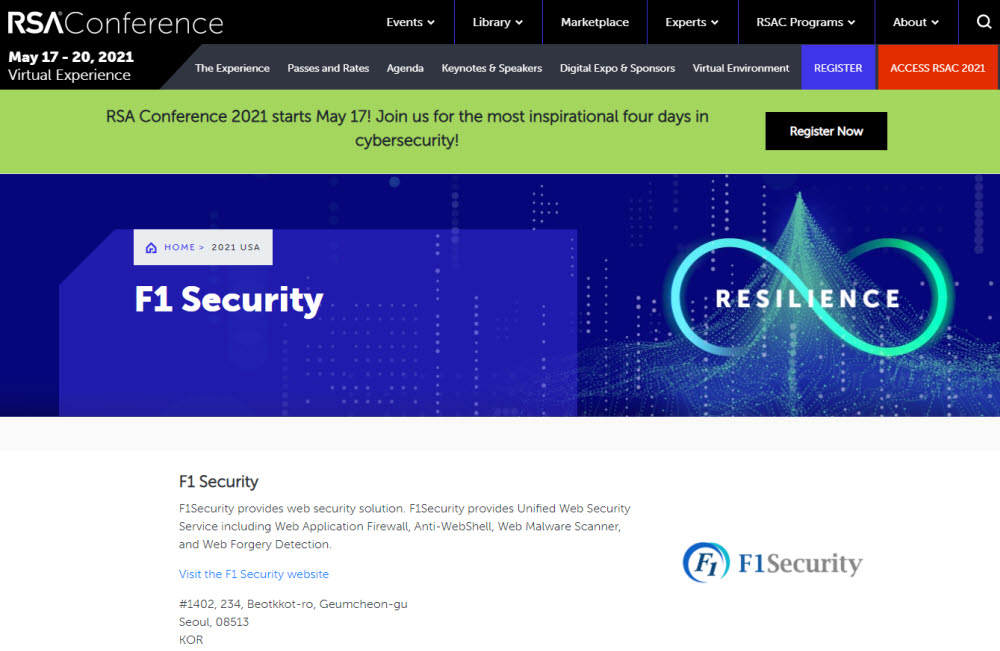
Task: Click the May 17 - 20, 2021 date text
Action: [71, 57]
